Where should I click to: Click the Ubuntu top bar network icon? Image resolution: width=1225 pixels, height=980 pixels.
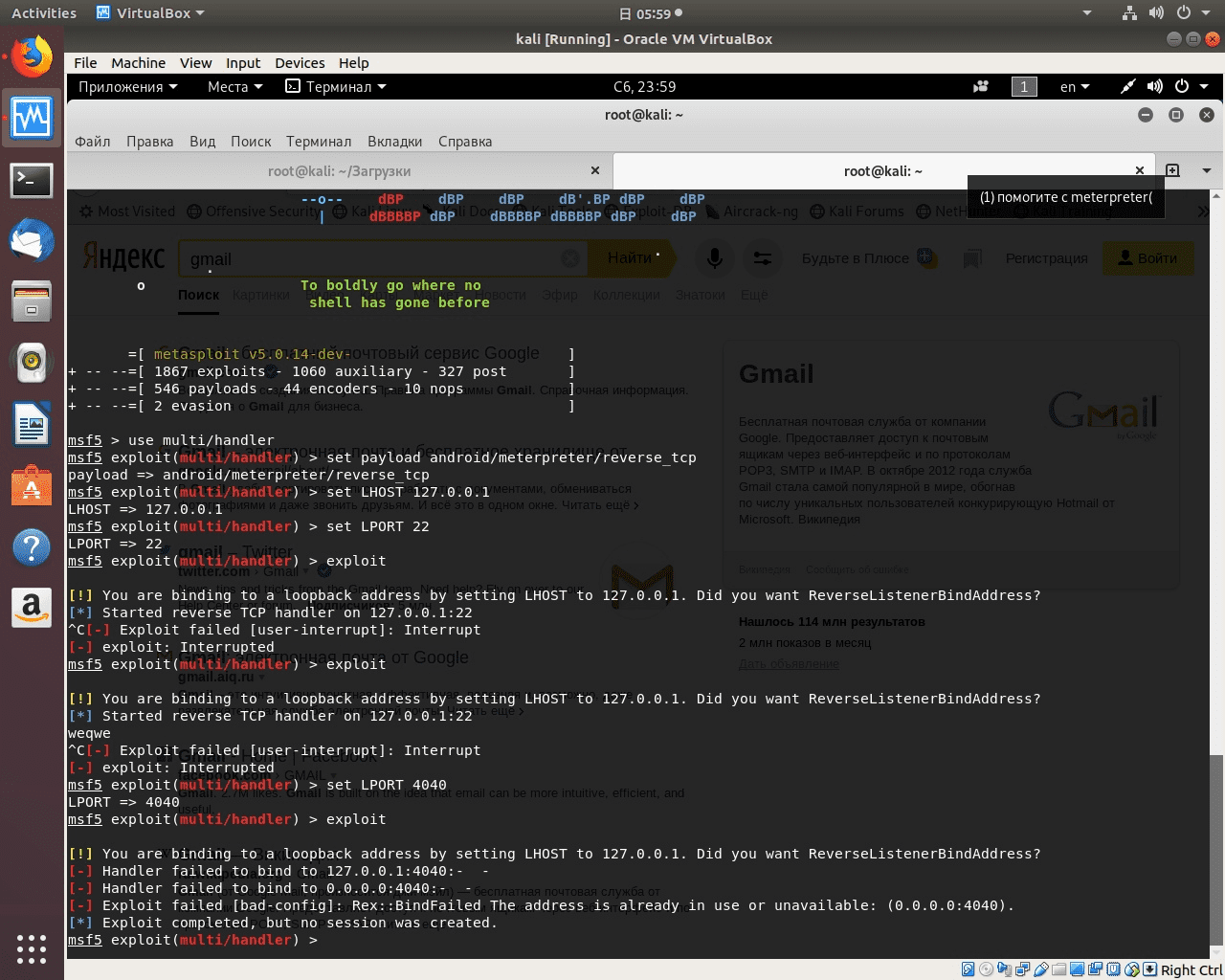click(1129, 13)
